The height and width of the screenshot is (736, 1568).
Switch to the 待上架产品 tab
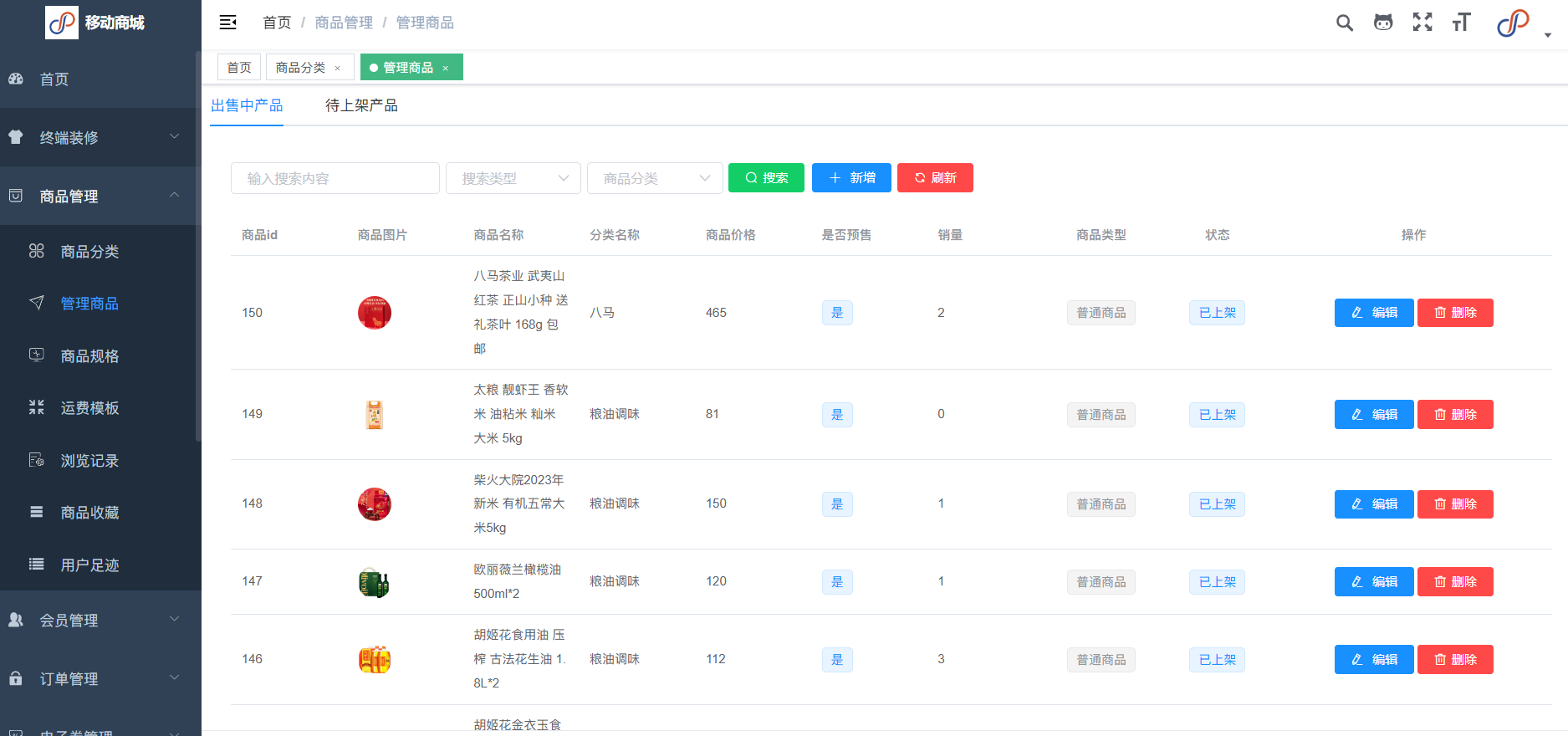tap(361, 105)
